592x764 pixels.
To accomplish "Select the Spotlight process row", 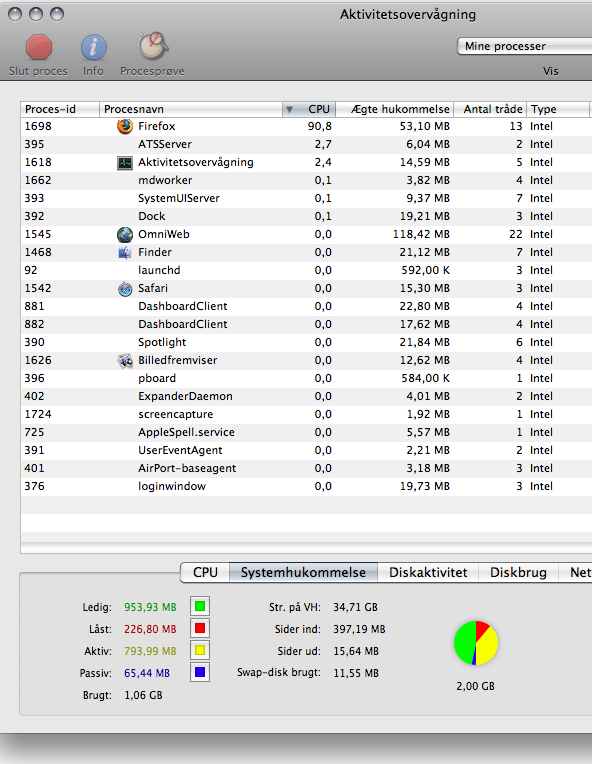I will tap(306, 343).
